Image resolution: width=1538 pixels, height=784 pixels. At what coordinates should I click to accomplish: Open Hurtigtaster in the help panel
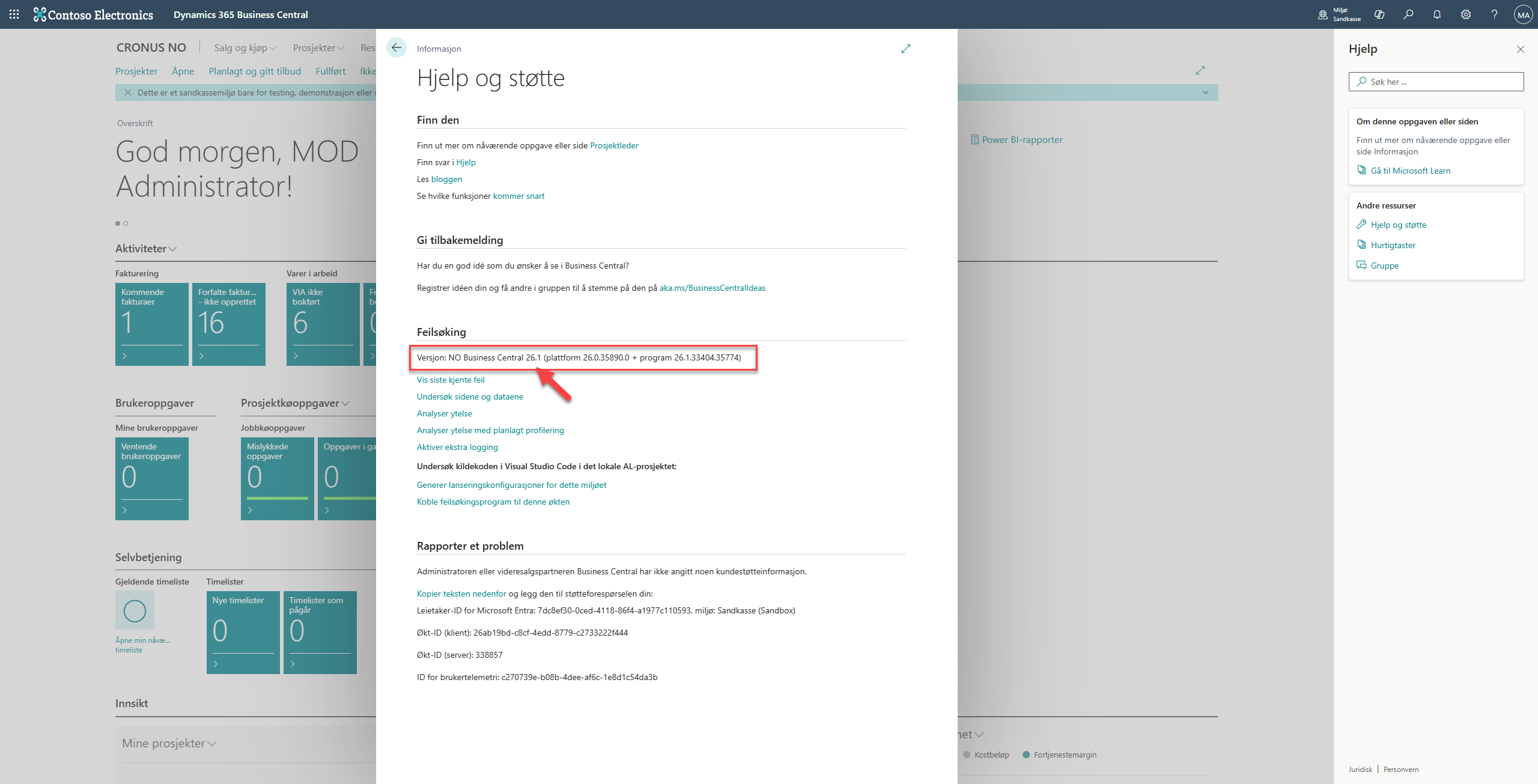(1393, 245)
